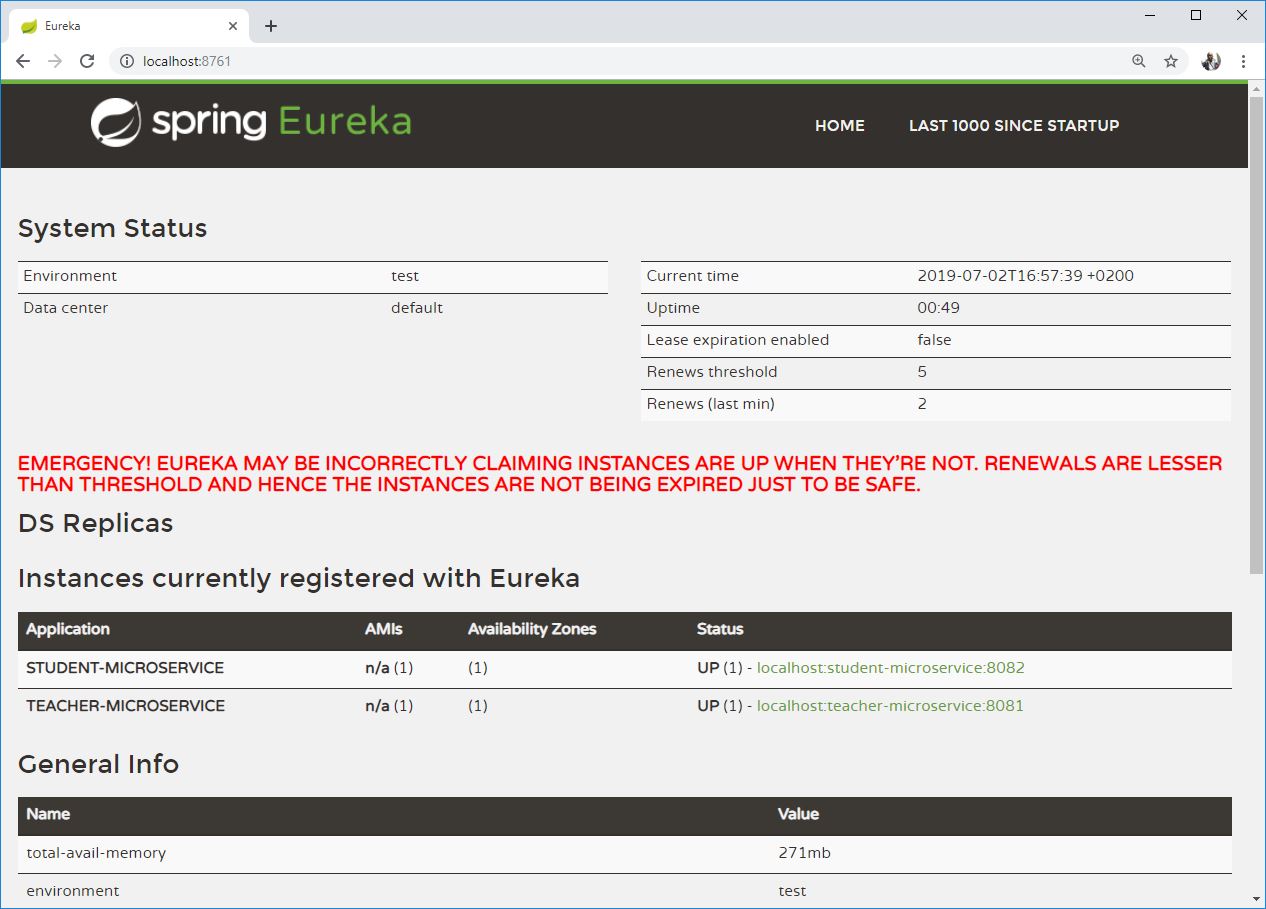Image resolution: width=1266 pixels, height=909 pixels.
Task: Click the vertical scrollbar thumb
Action: pyautogui.click(x=1257, y=330)
